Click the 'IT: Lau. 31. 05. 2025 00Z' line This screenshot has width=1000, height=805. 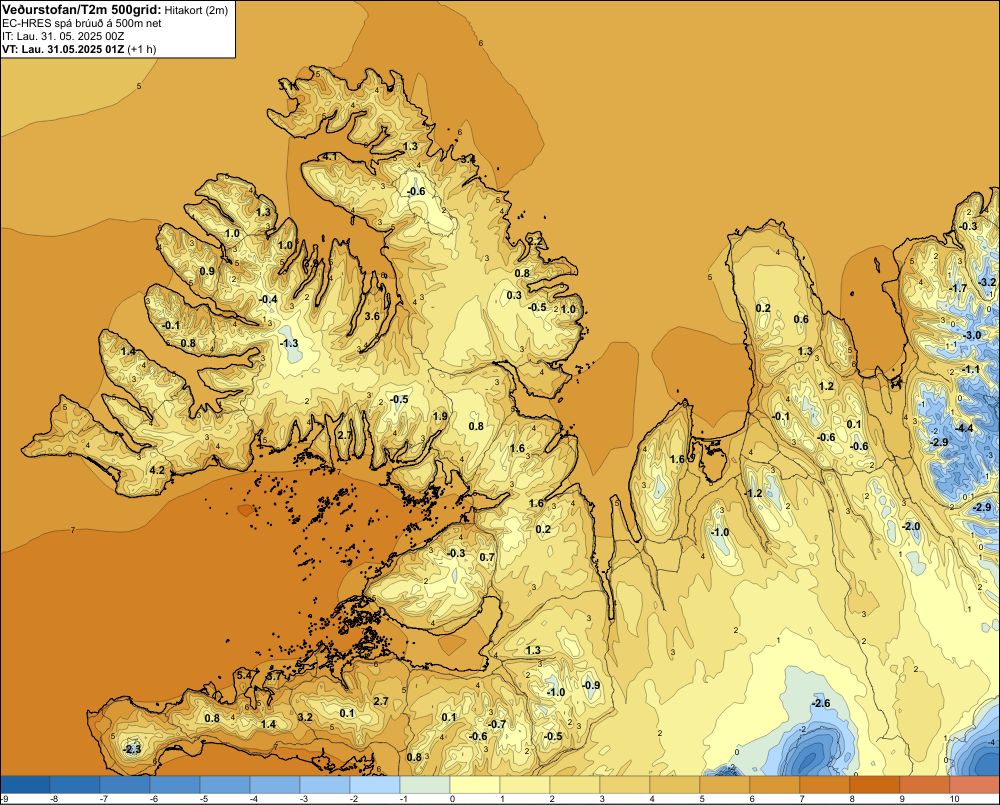(x=63, y=36)
